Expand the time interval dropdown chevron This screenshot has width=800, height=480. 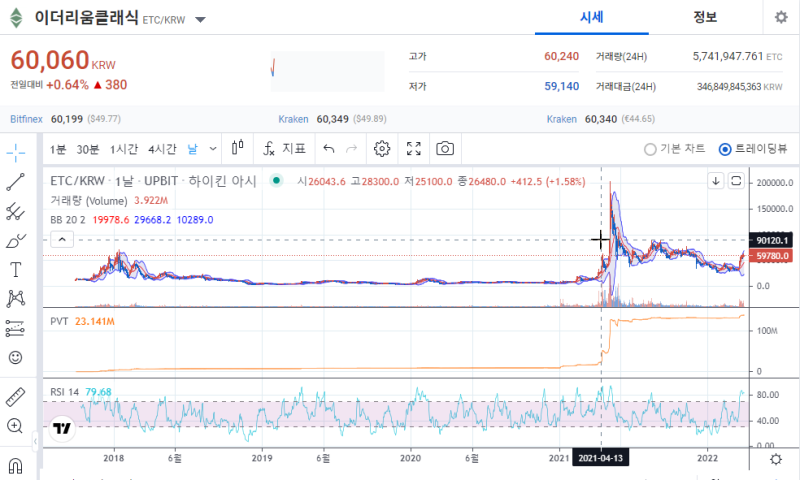click(213, 149)
